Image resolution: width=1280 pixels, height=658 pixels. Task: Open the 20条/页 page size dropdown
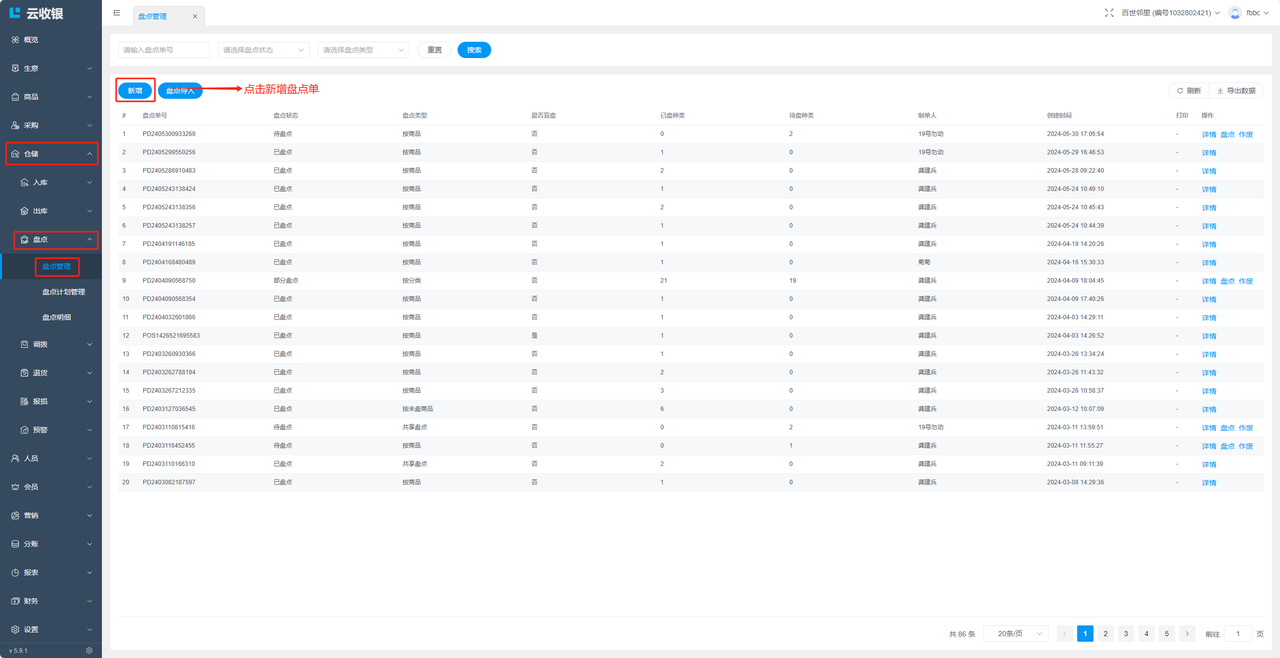(1016, 634)
